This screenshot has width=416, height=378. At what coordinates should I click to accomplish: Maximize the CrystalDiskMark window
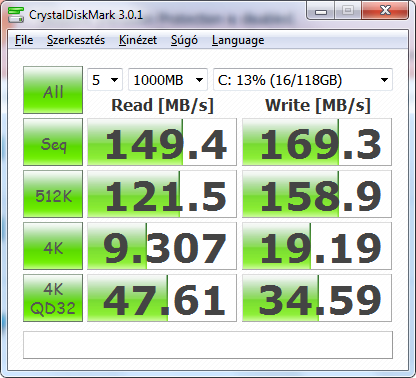[348, 11]
